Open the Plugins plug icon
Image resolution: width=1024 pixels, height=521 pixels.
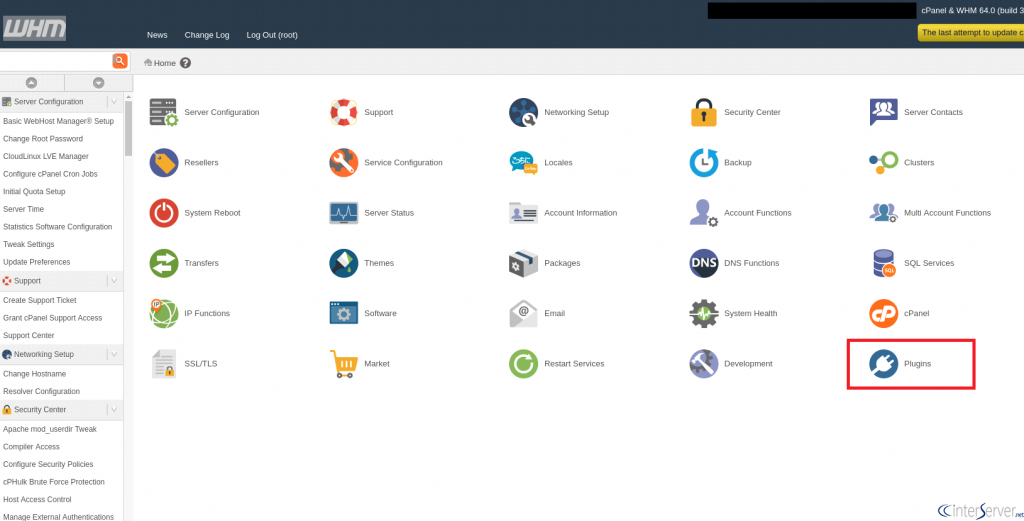click(x=884, y=364)
